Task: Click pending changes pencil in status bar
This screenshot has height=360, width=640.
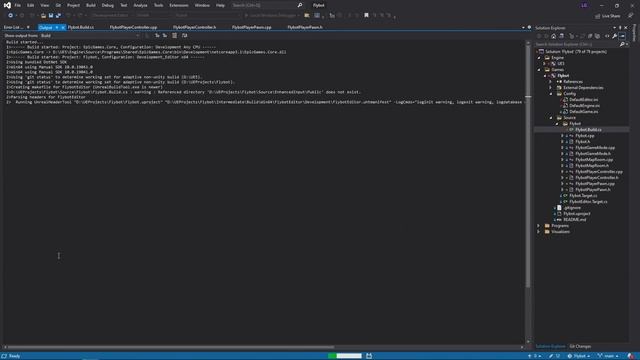Action: [551, 356]
